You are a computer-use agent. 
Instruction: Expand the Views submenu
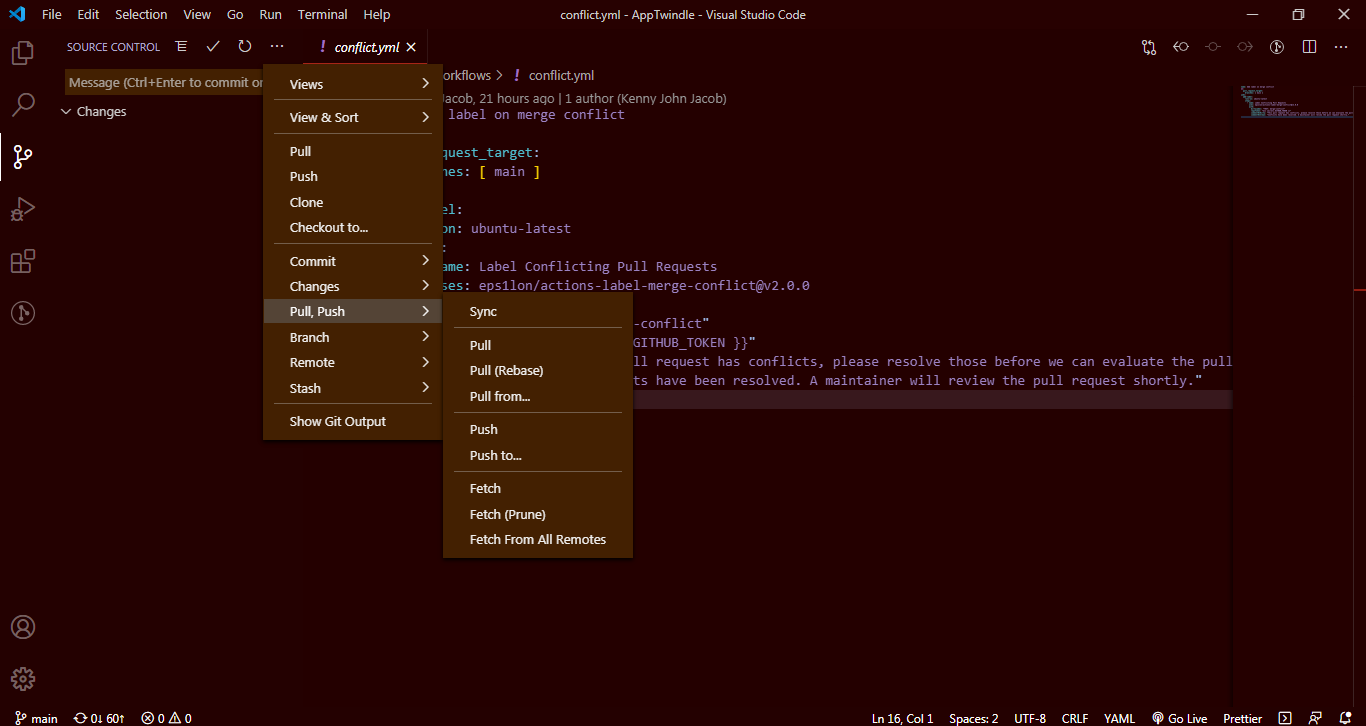(x=353, y=84)
